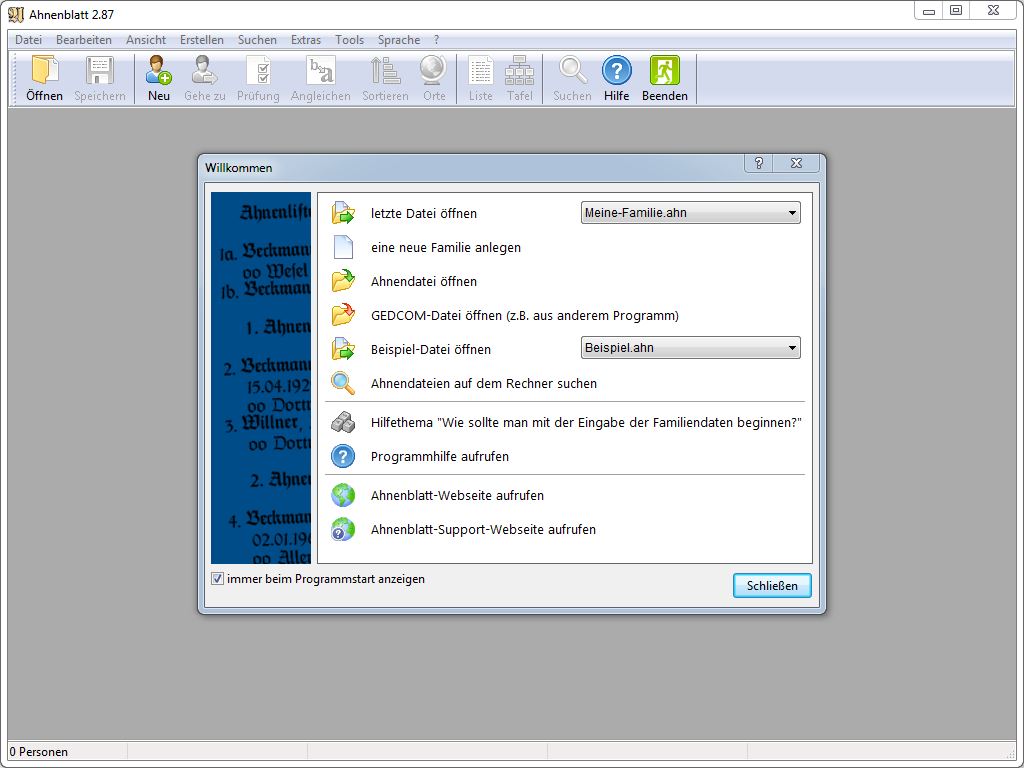Click the Hilfethema bricks icon
Image resolution: width=1024 pixels, height=768 pixels.
tap(343, 423)
